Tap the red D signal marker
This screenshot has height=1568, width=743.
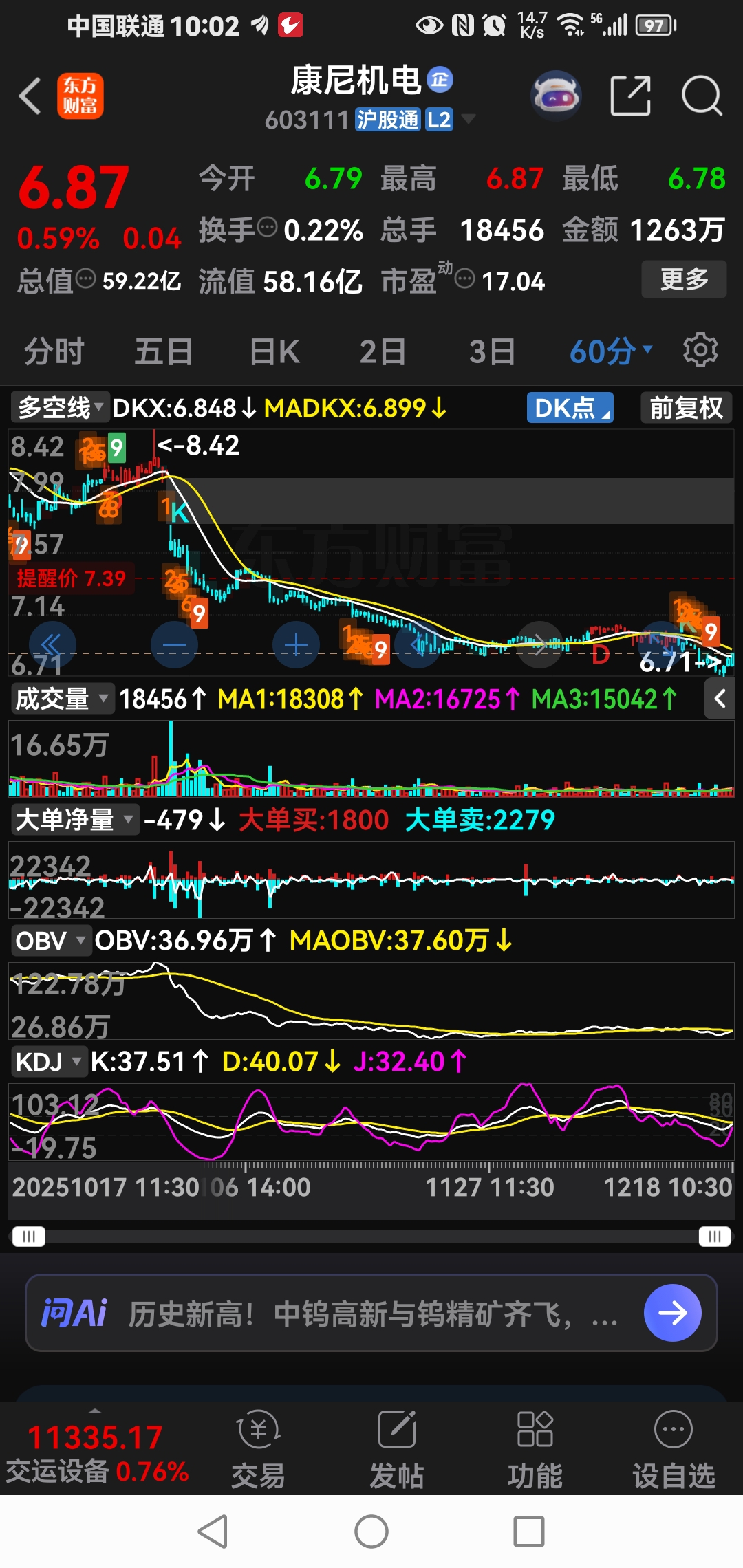[601, 654]
